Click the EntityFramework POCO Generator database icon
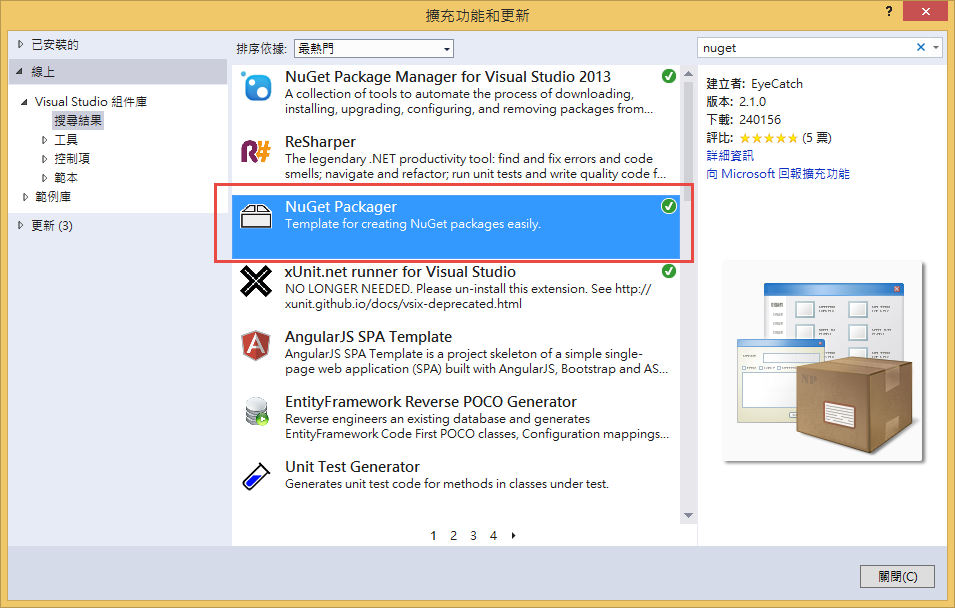Image resolution: width=955 pixels, height=608 pixels. 256,411
